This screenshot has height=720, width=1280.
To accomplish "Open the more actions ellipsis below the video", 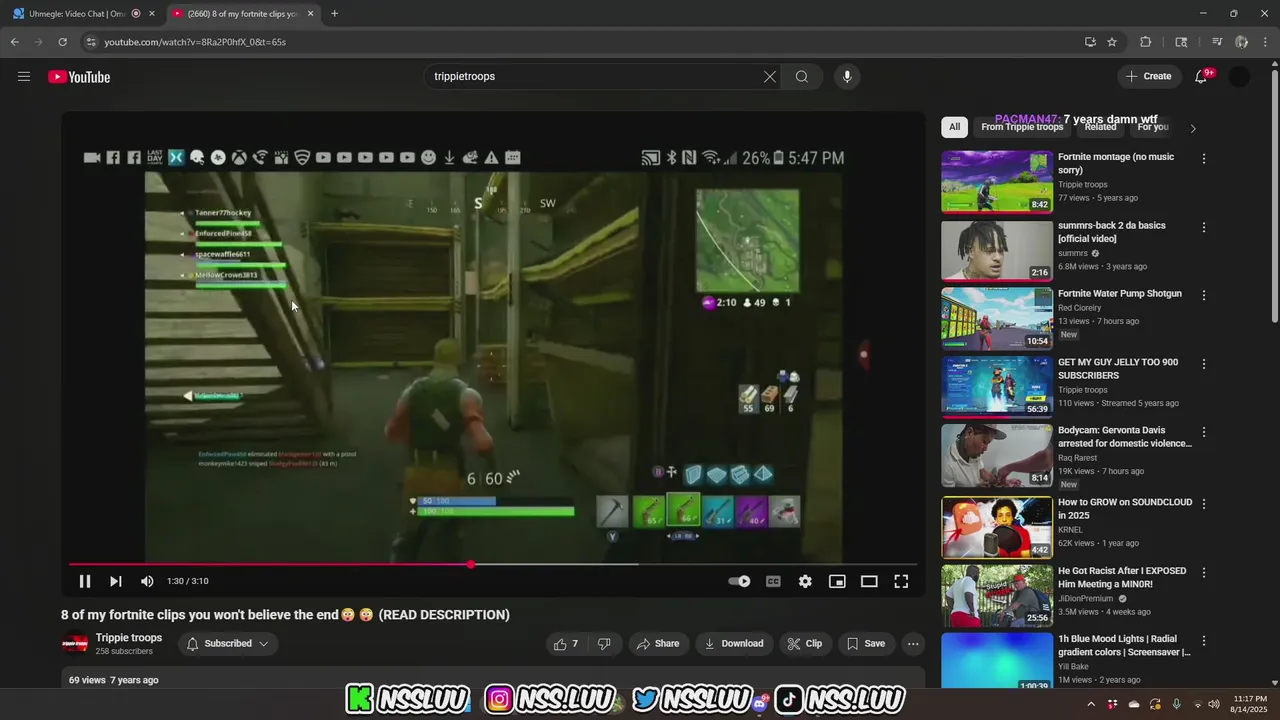I will pos(913,644).
